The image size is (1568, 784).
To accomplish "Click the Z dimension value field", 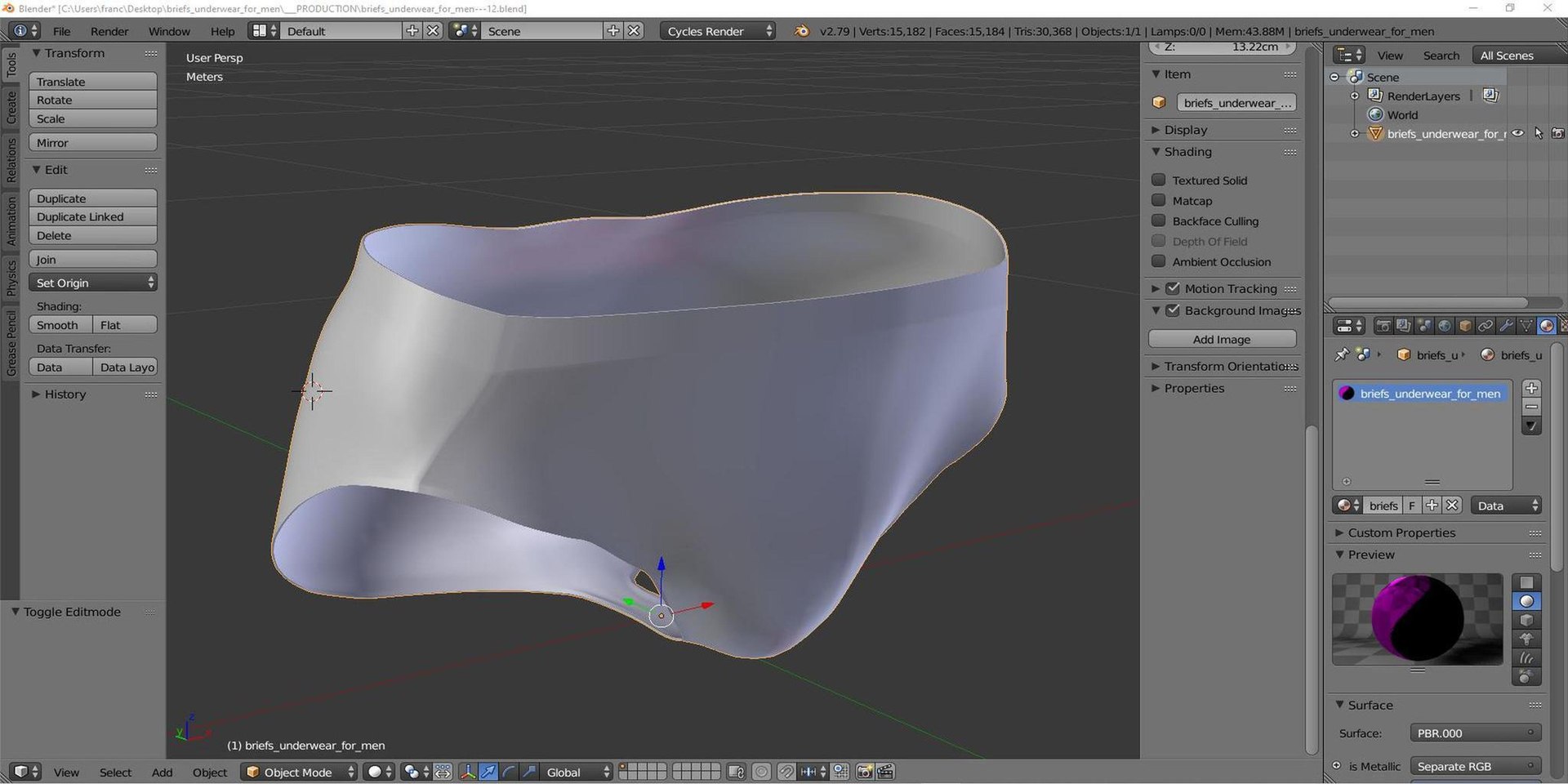I will [x=1222, y=47].
